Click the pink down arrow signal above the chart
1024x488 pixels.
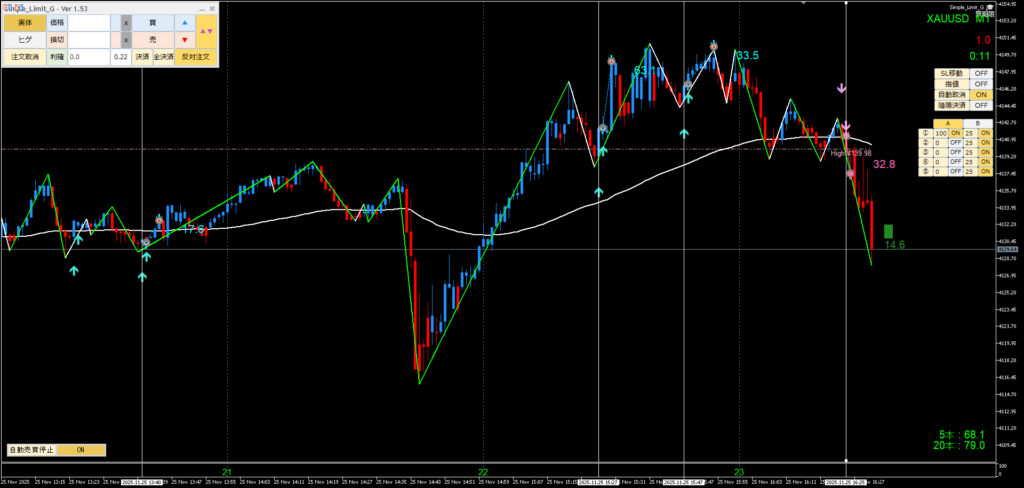(841, 89)
